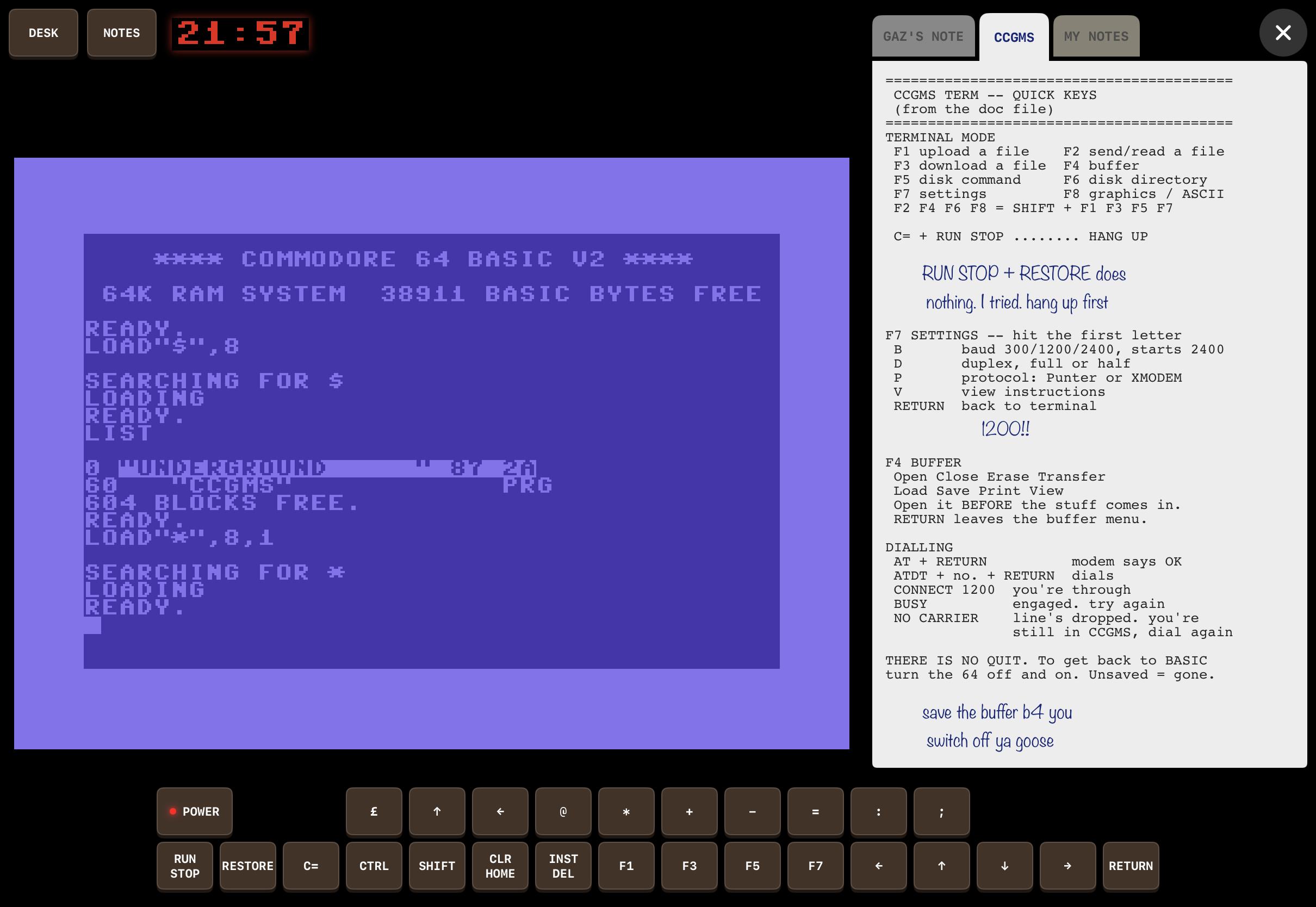The image size is (1316, 907).
Task: Click handwritten "1200!!" note
Action: coord(1005,428)
